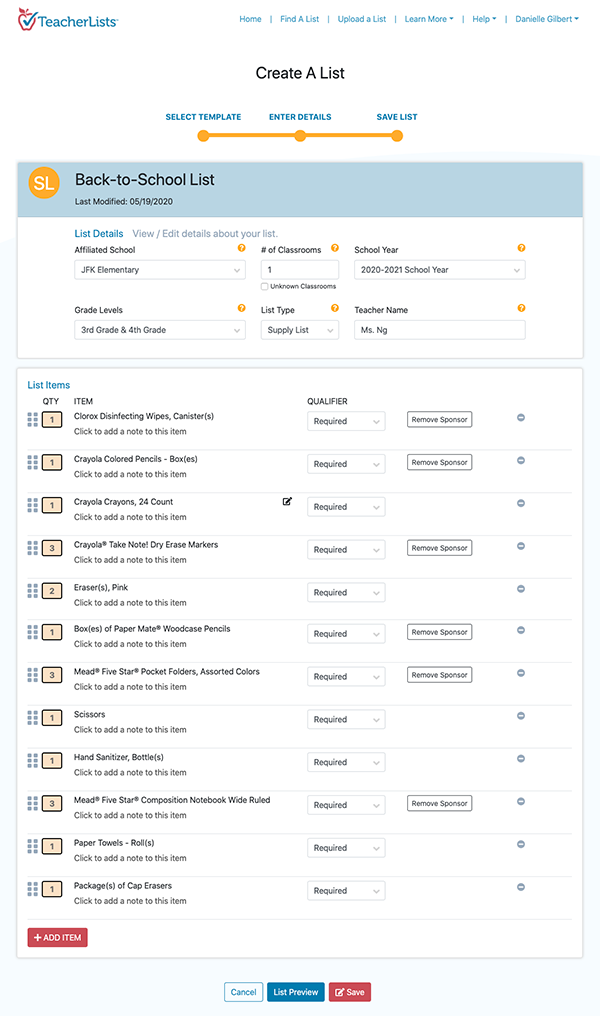Screen dimensions: 600x1016
Task: Click the red Save button
Action: pyautogui.click(x=350, y=992)
